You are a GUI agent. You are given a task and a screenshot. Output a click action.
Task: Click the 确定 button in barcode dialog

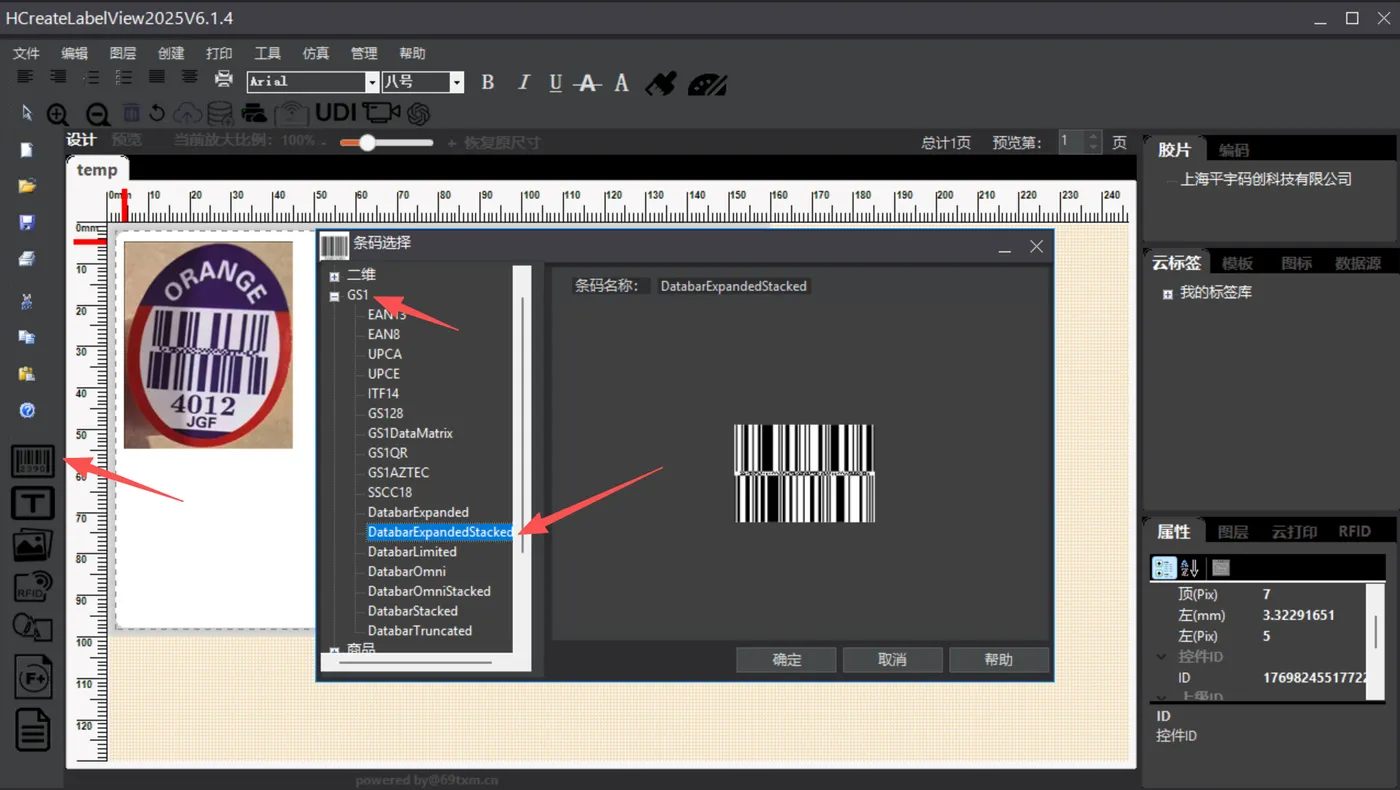(786, 660)
